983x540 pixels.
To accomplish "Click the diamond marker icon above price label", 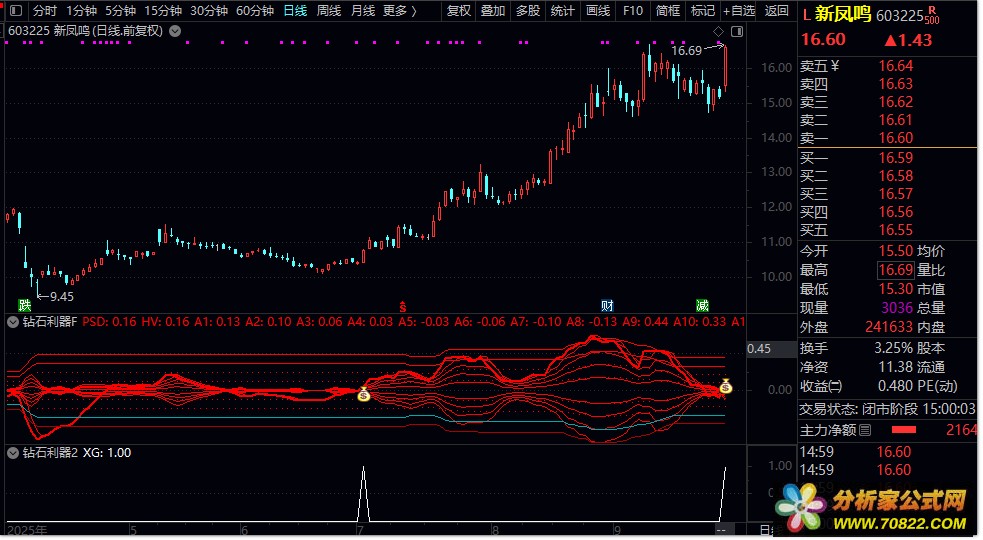I will pyautogui.click(x=718, y=32).
